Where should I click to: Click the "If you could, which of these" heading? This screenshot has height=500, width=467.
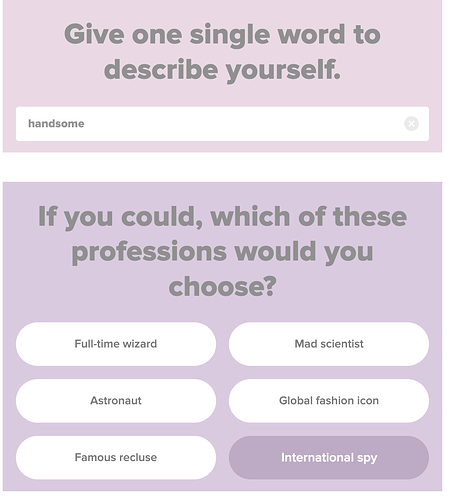tap(222, 217)
